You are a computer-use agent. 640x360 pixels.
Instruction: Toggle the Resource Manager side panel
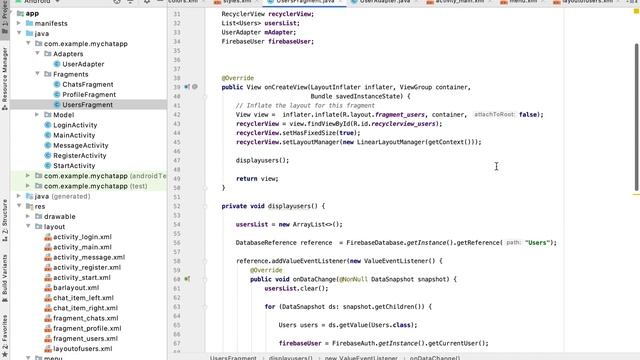click(x=4, y=78)
